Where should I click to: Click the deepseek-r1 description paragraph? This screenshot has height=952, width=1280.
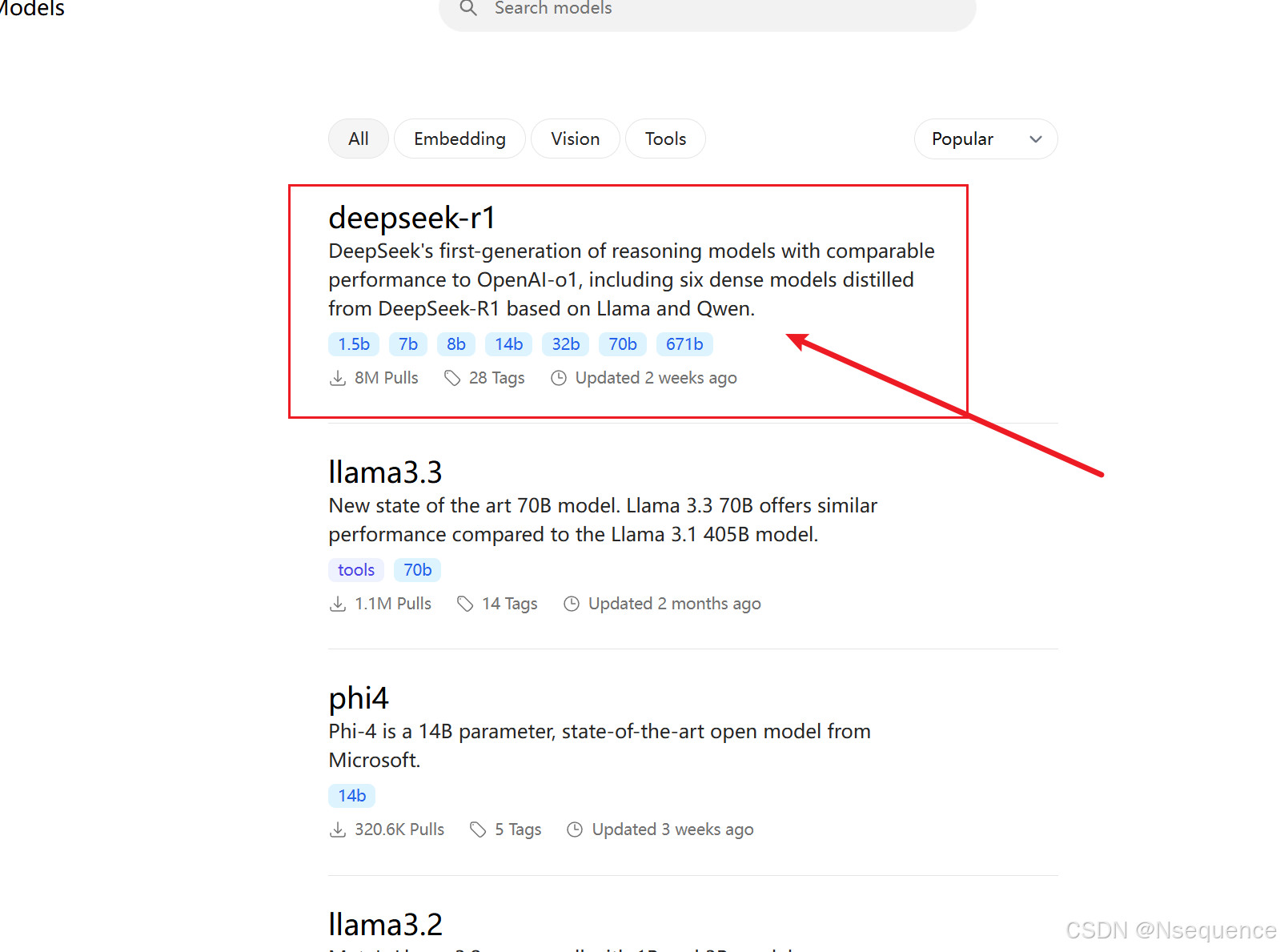click(632, 279)
